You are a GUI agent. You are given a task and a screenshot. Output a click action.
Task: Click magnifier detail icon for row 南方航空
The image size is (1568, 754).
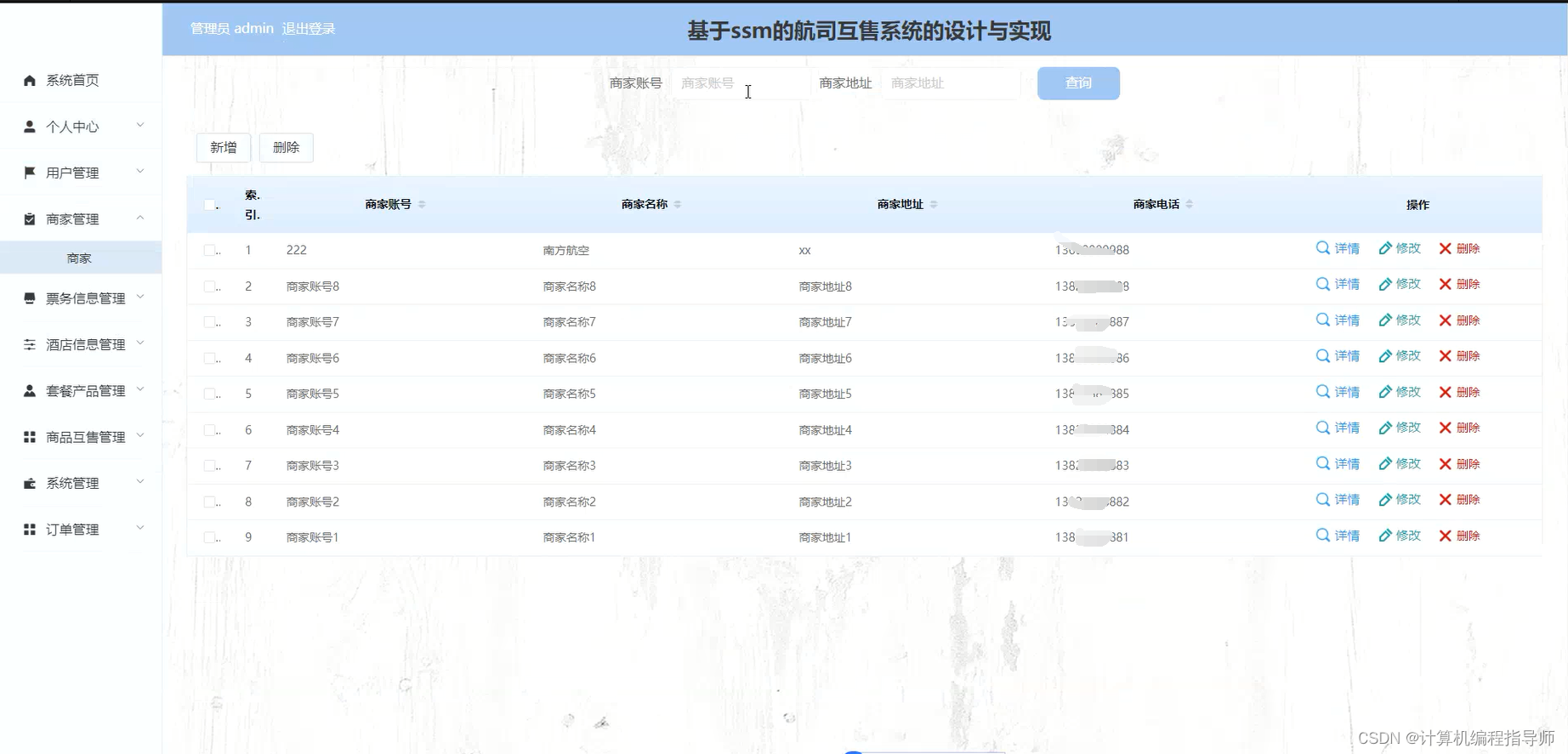(1323, 248)
